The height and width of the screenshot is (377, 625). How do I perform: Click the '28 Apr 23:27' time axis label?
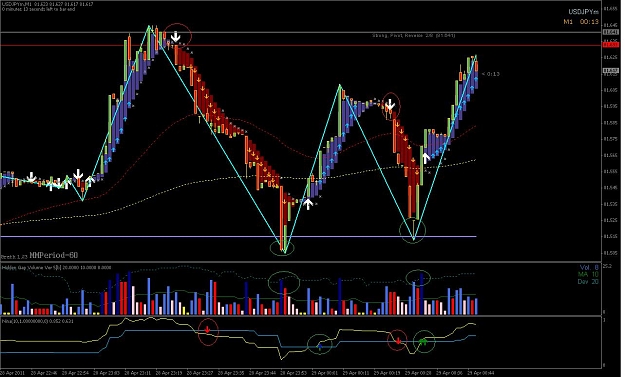[200, 373]
